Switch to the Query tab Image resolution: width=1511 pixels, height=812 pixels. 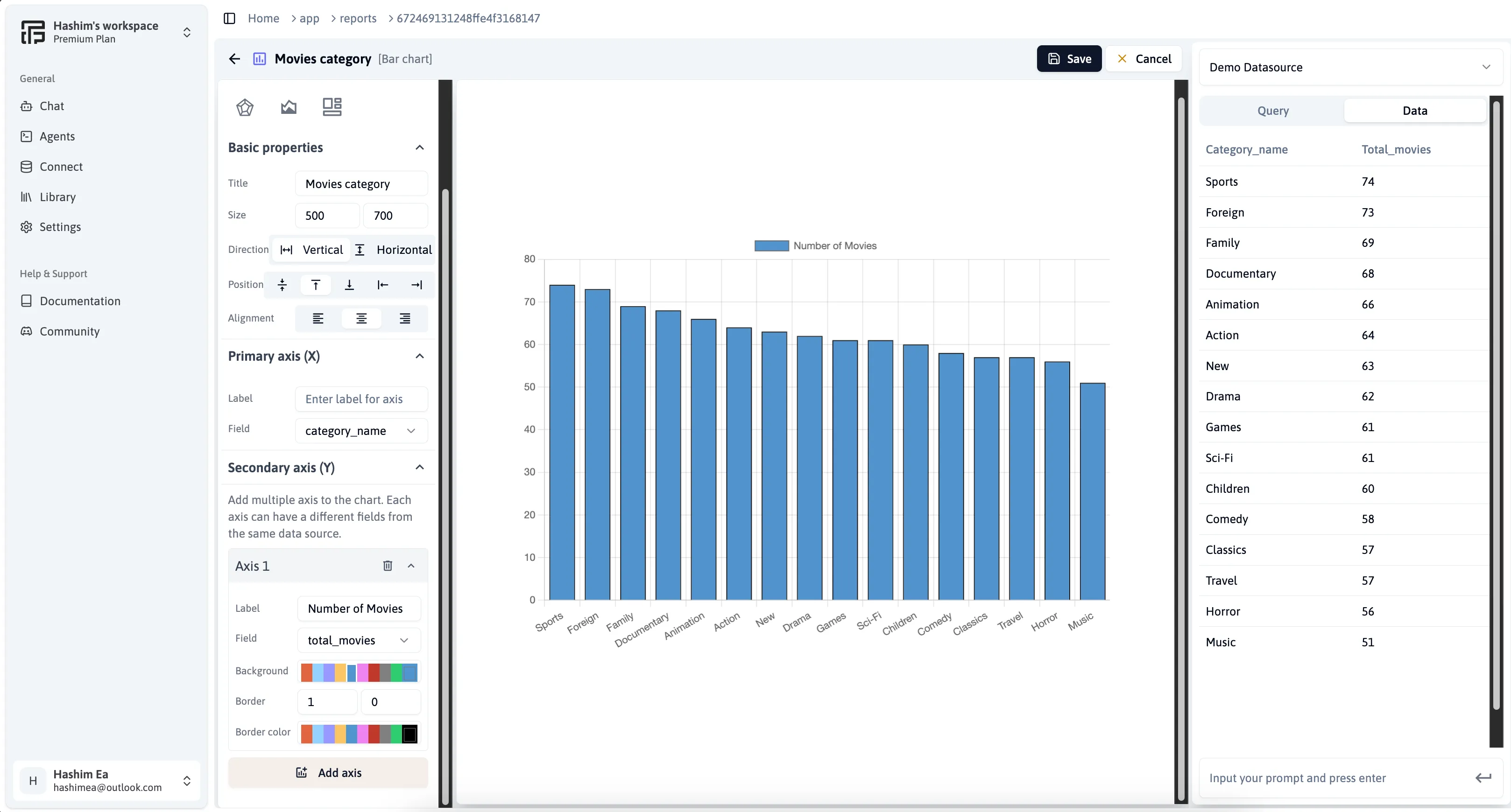click(x=1273, y=111)
